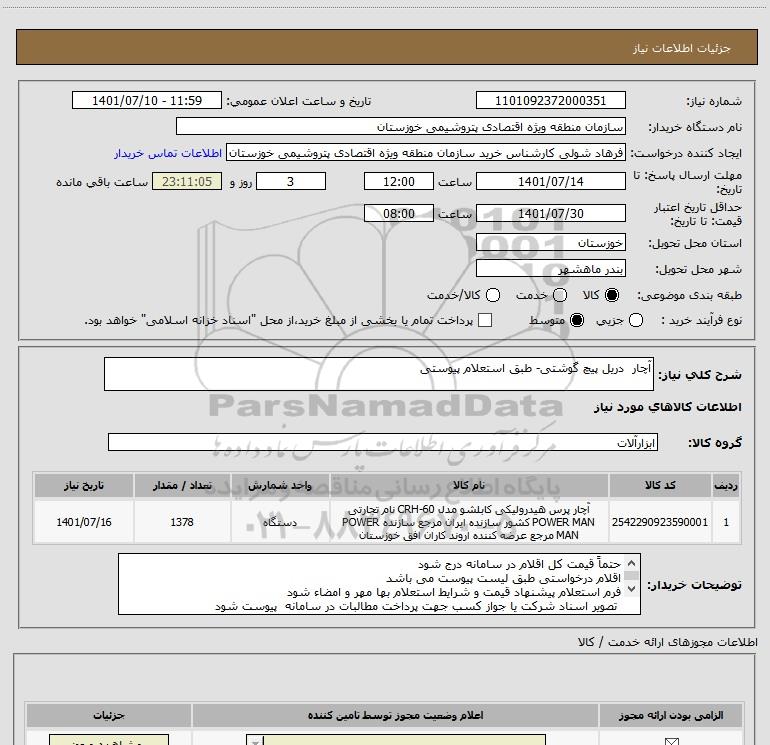
Task: Open the اطلاعات تماس خریدار link
Action: (x=168, y=154)
